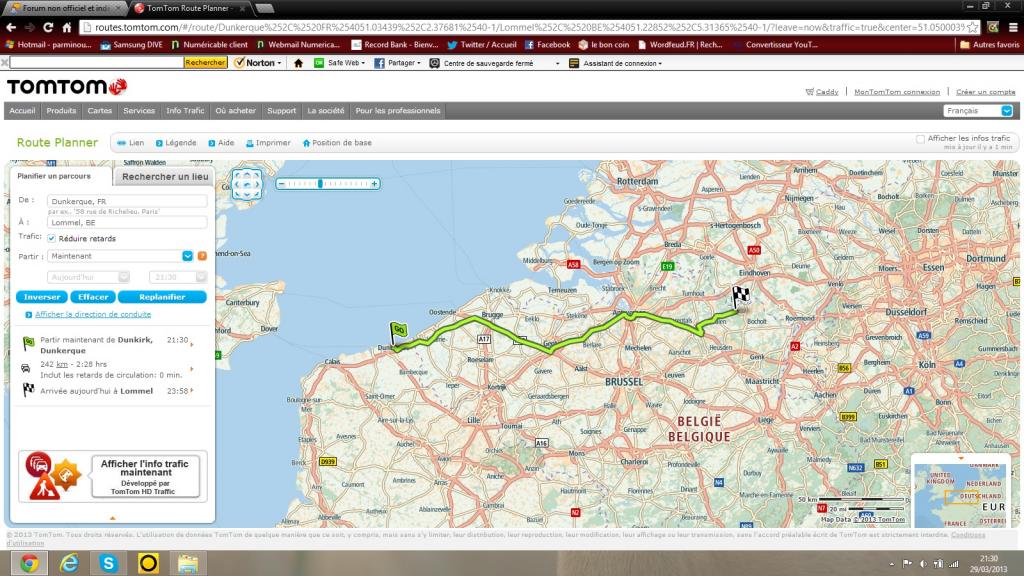Open MonTomTom connexion link
Screen dimensions: 1024x576
tap(897, 92)
